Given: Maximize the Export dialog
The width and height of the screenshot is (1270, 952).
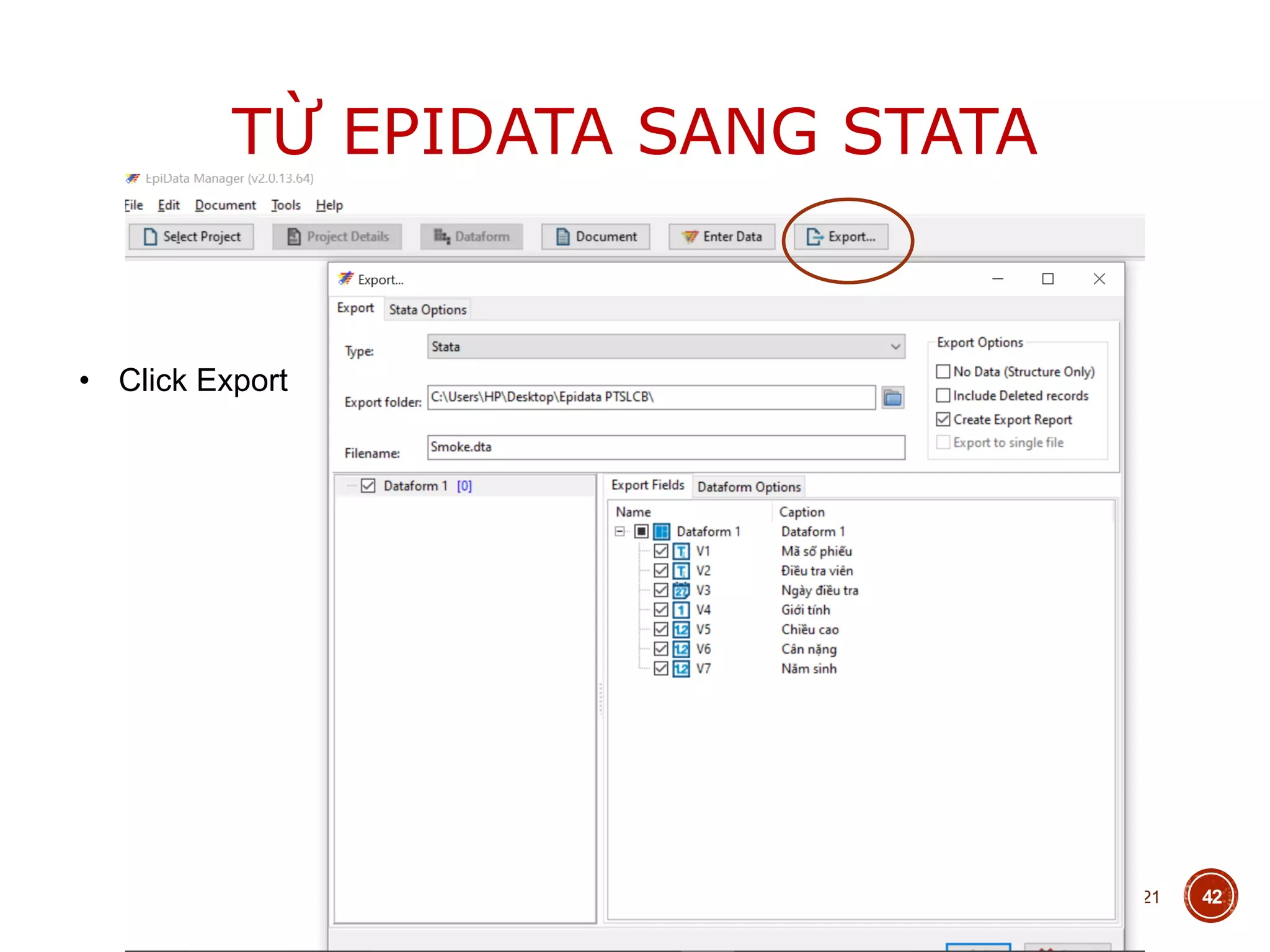Looking at the screenshot, I should 1048,279.
